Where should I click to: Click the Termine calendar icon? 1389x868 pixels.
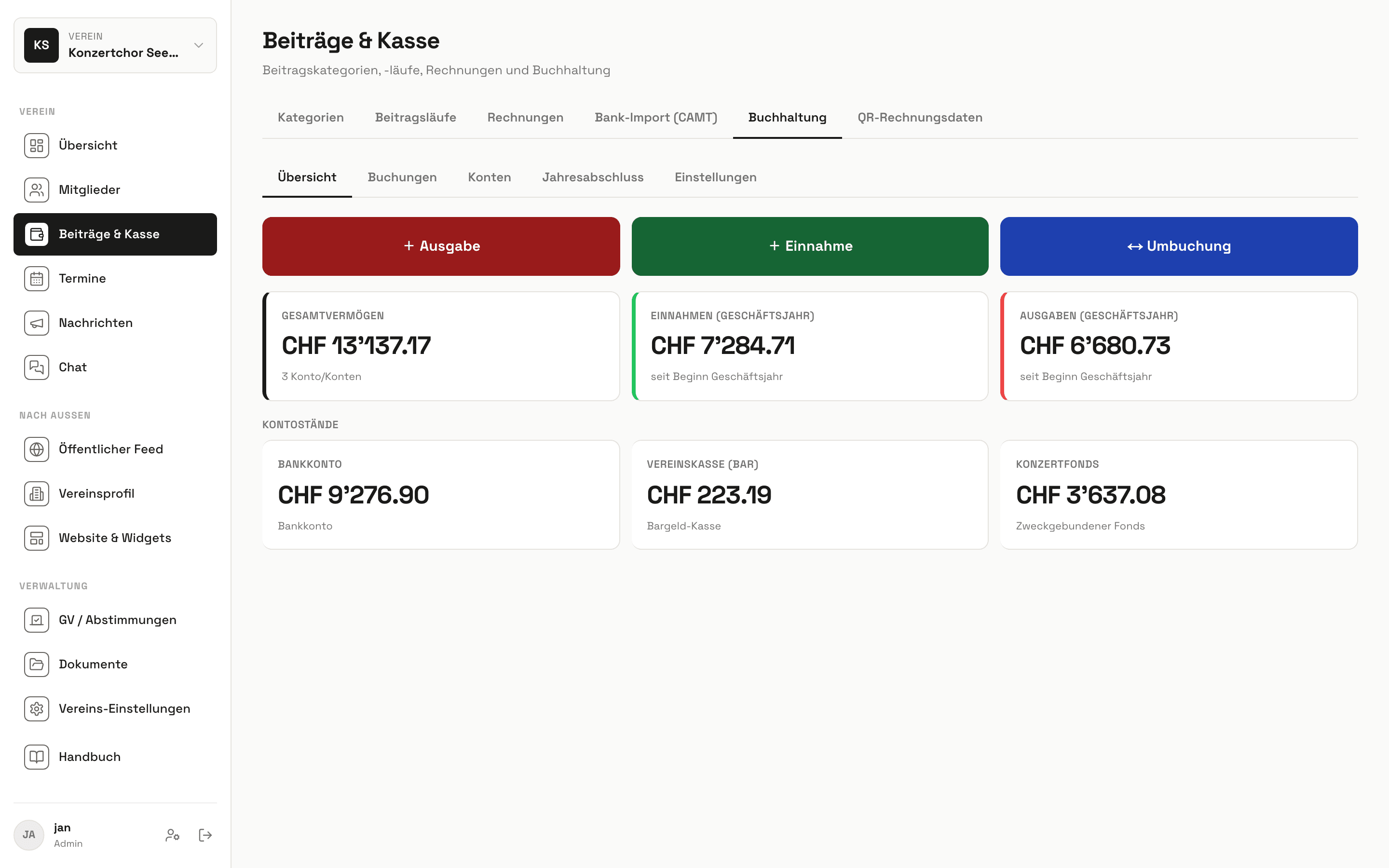[x=37, y=279]
